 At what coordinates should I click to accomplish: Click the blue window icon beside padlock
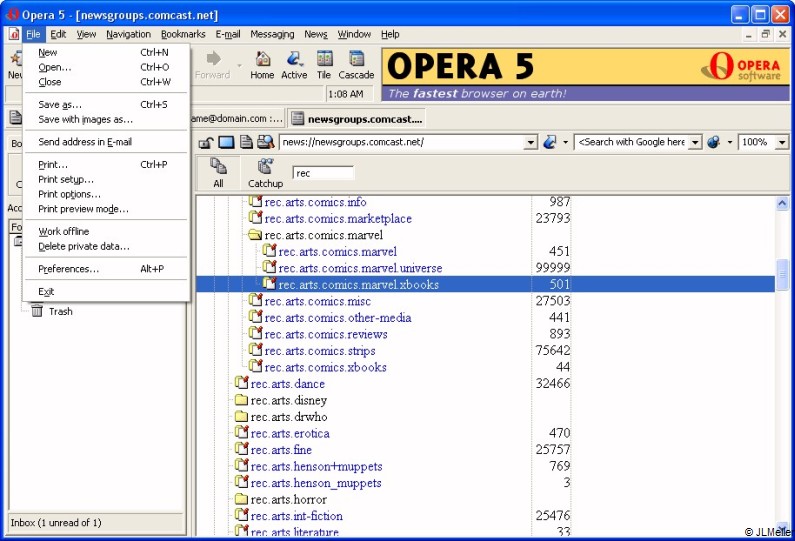(226, 142)
